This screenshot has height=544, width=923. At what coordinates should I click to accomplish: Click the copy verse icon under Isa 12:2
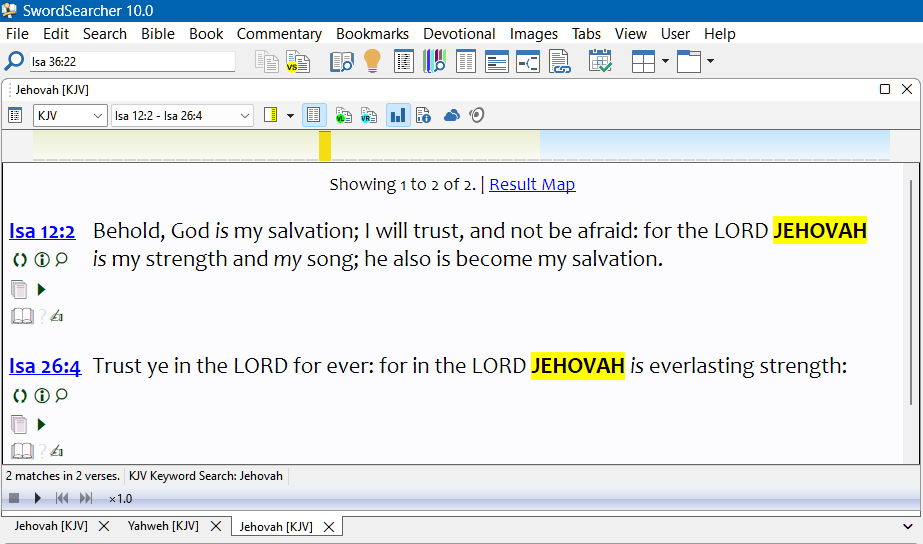pos(19,289)
